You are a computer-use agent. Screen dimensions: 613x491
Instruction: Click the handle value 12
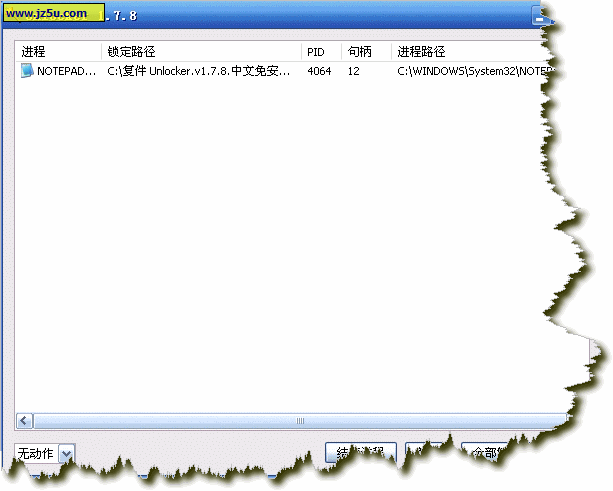(x=354, y=71)
